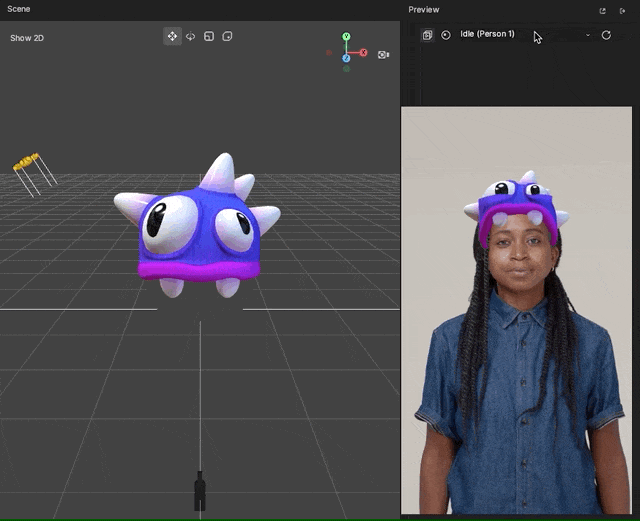The image size is (640, 521).
Task: Click the Z axis on orientation gizmo
Action: point(346,58)
